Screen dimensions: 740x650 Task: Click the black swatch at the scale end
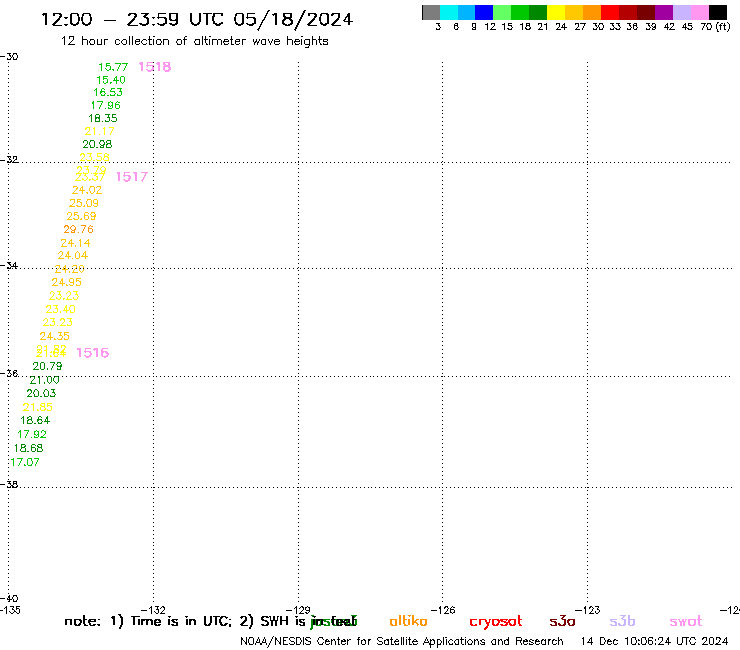(x=718, y=12)
